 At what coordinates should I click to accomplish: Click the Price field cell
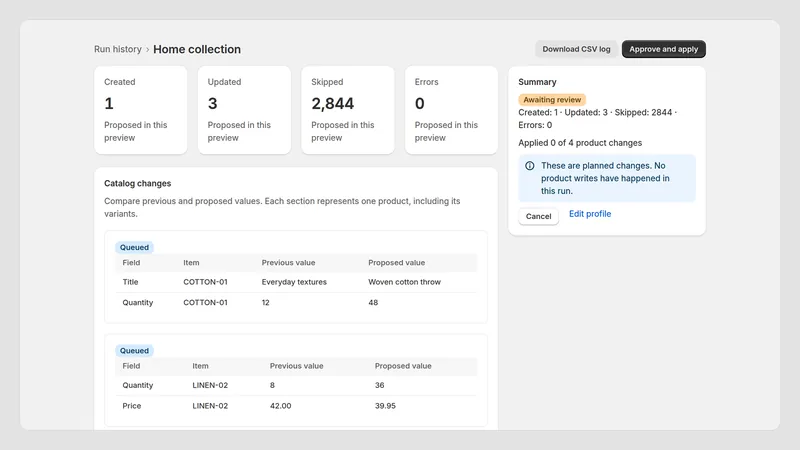point(132,406)
